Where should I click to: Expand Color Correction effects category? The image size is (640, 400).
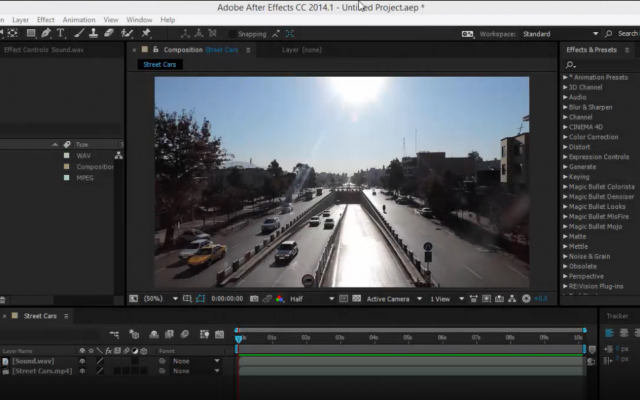(x=565, y=137)
